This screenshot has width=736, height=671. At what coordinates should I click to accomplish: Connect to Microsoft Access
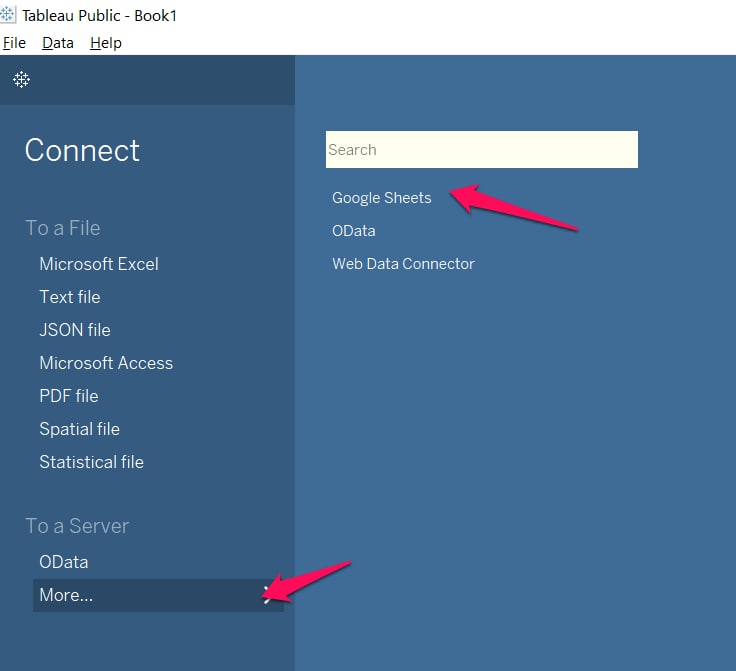point(106,363)
